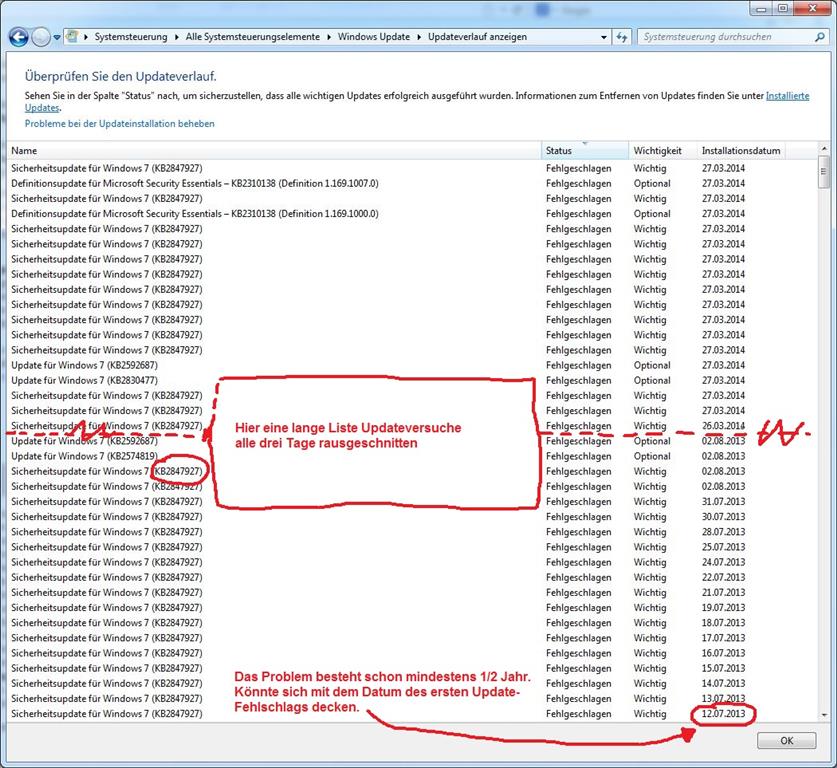Select Definitionsupdate row with Definition 1.169.1000.0
This screenshot has width=837, height=768.
(x=411, y=213)
